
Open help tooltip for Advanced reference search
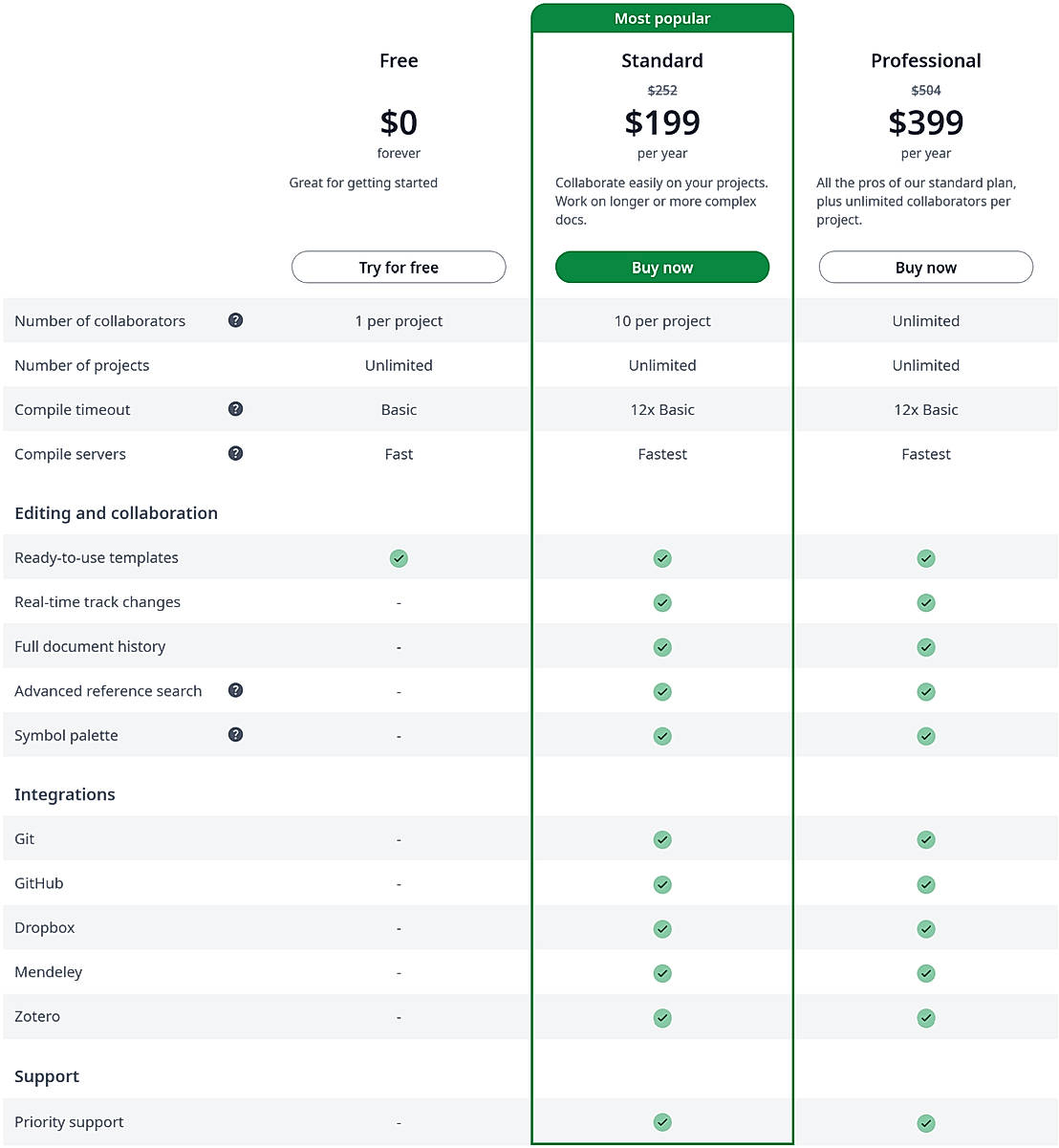(235, 690)
